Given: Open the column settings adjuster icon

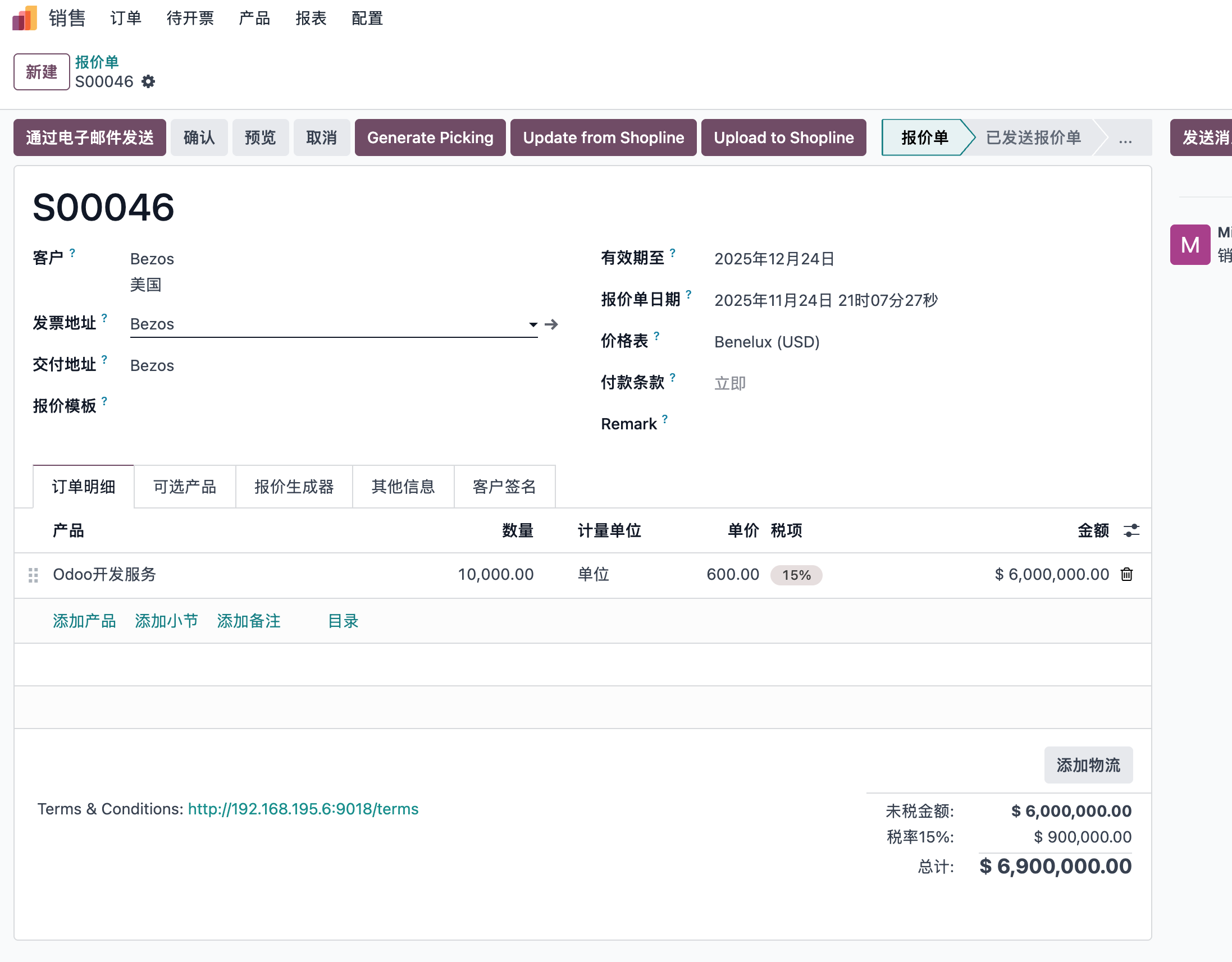Looking at the screenshot, I should tap(1131, 530).
